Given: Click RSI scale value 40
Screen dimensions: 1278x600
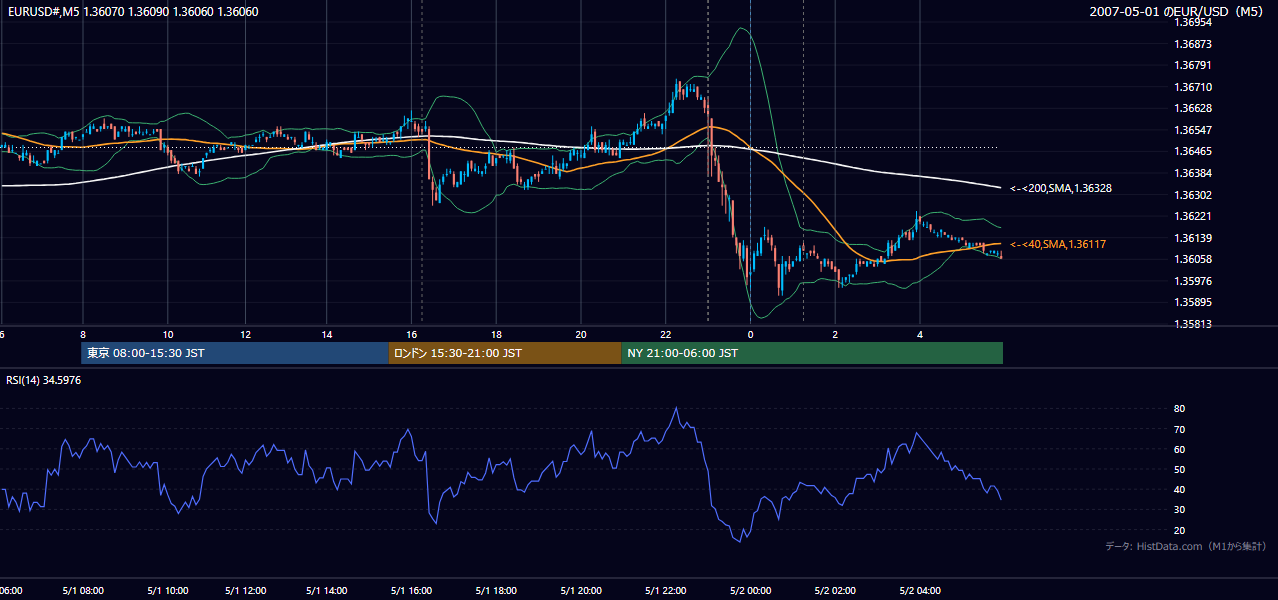Looking at the screenshot, I should pyautogui.click(x=1180, y=489).
